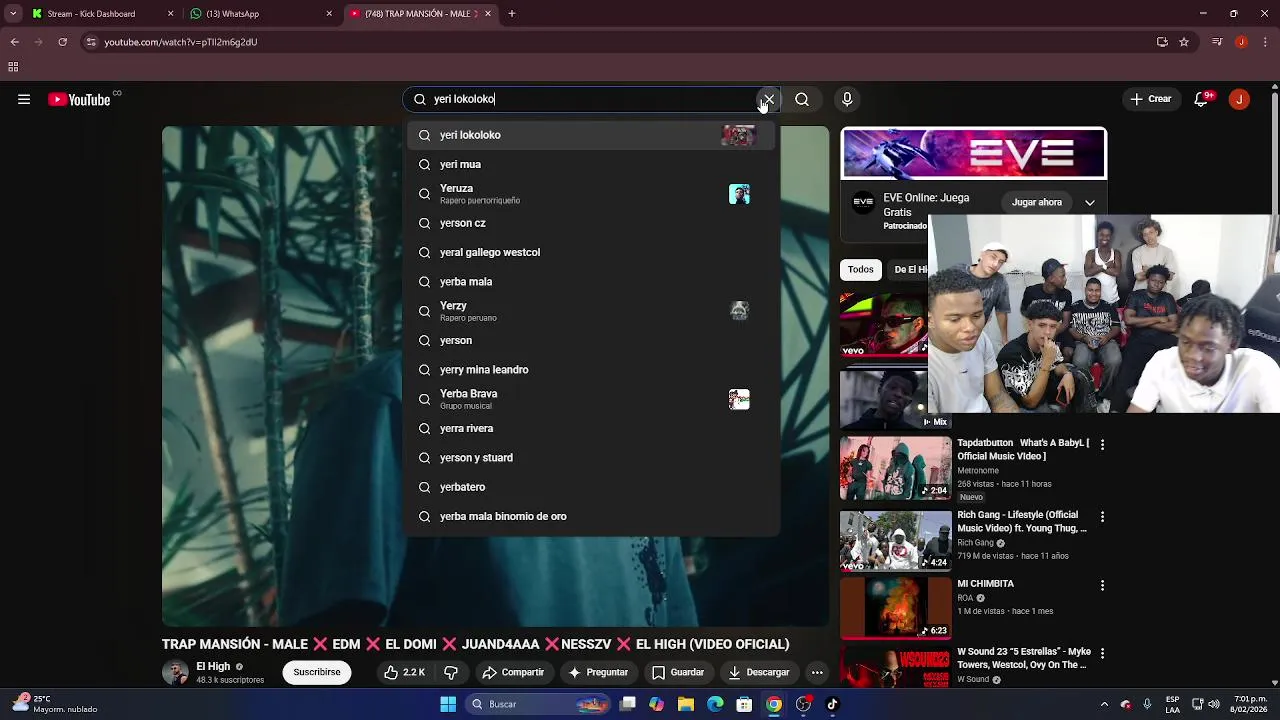This screenshot has height=720, width=1280.
Task: Select "Yerba Brava" Grupo musical suggestion
Action: pyautogui.click(x=590, y=399)
